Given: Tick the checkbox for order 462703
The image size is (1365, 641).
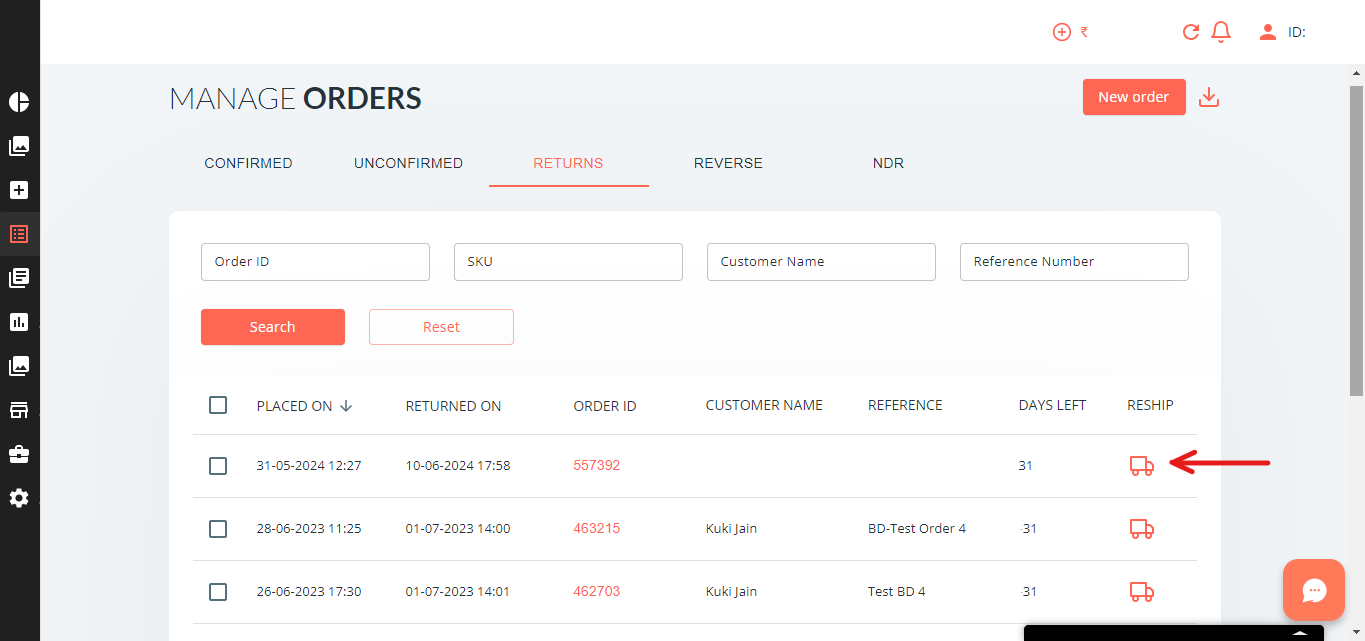Looking at the screenshot, I should tap(218, 592).
